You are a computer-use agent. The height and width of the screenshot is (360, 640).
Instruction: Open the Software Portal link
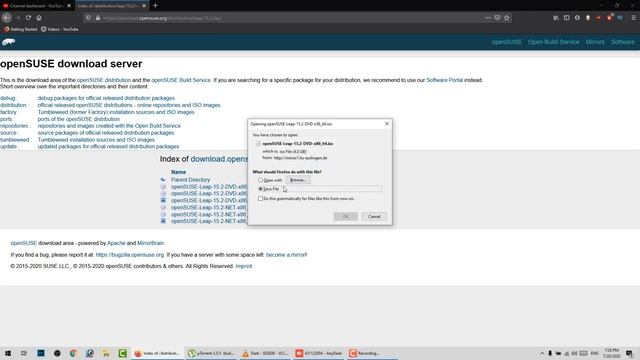444,80
